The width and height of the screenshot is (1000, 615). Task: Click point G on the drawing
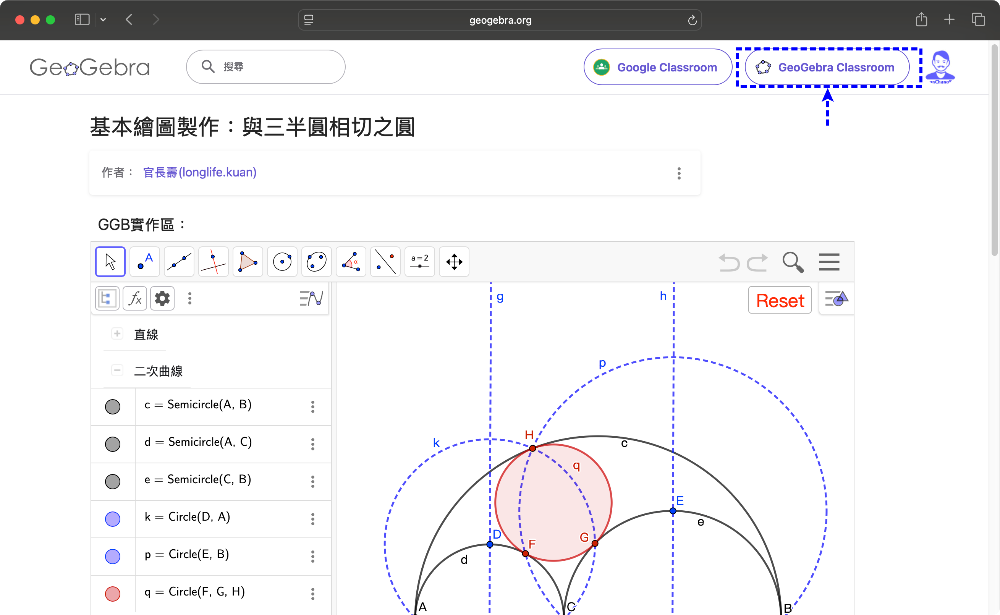click(595, 544)
